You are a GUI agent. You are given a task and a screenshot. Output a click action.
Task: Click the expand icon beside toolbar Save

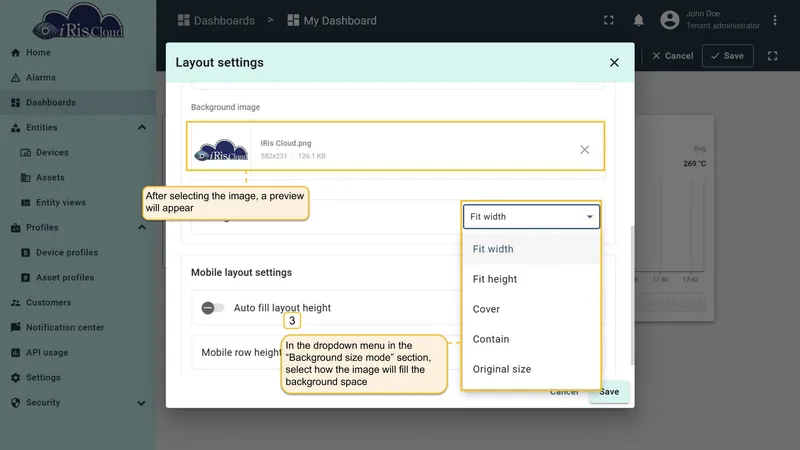click(x=772, y=56)
